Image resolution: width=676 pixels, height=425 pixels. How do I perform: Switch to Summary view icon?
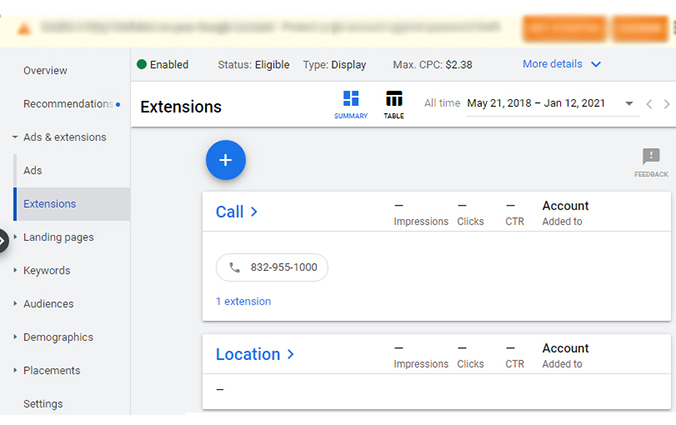click(x=351, y=99)
